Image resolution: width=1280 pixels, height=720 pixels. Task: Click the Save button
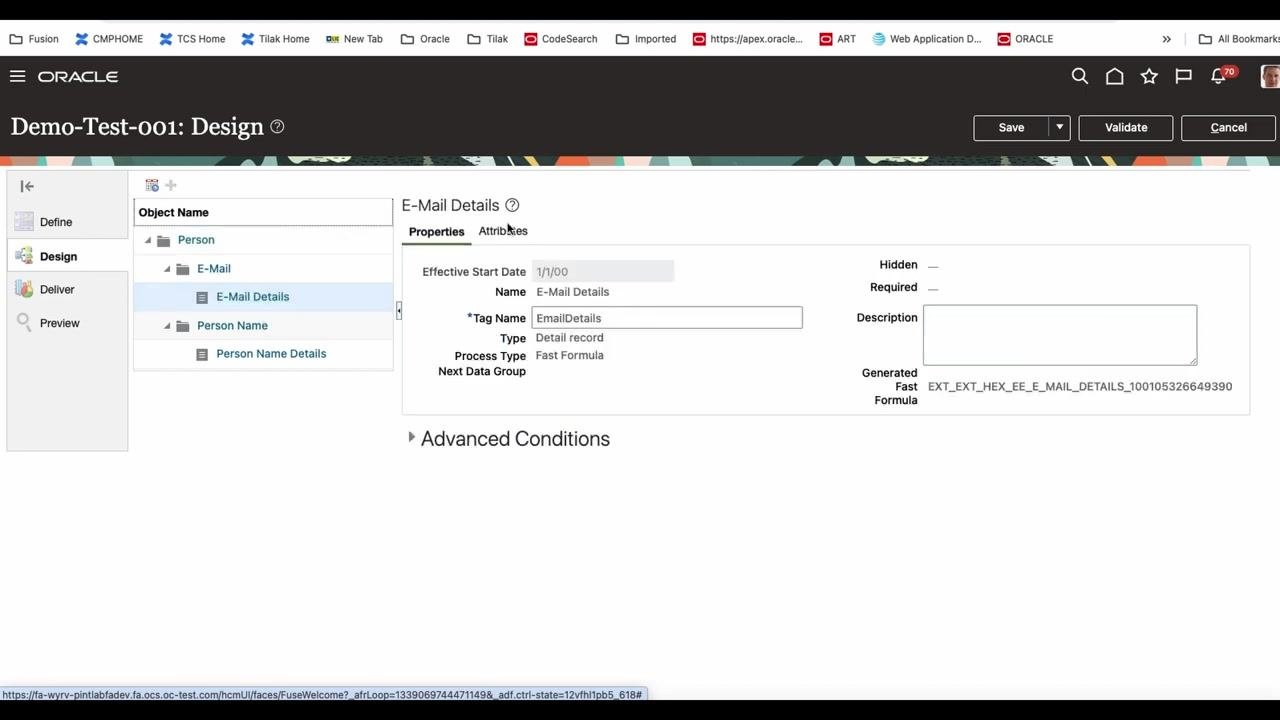(x=1011, y=127)
